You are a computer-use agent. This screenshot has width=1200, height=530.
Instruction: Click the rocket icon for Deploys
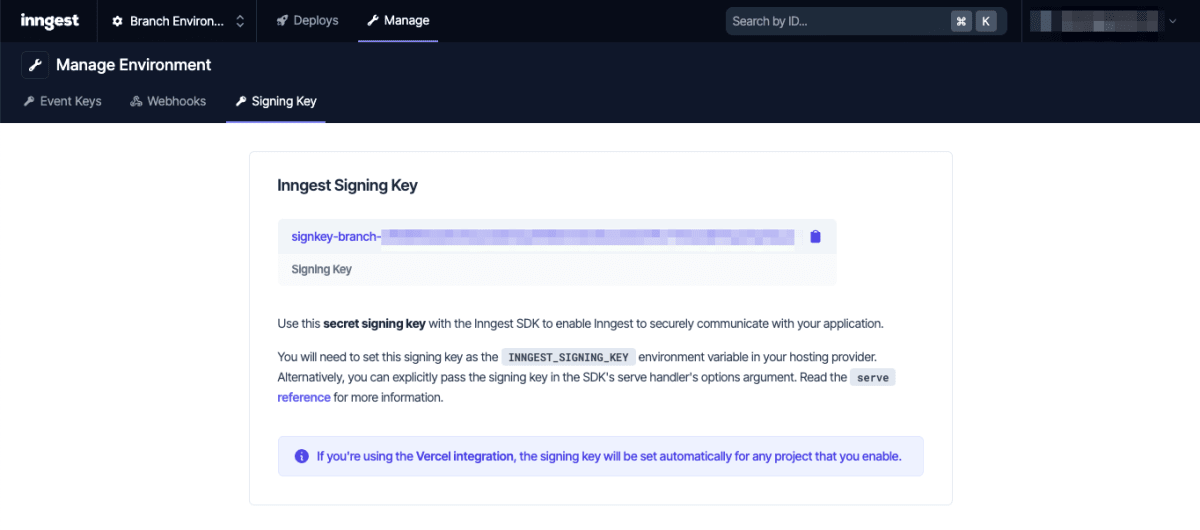pyautogui.click(x=283, y=21)
